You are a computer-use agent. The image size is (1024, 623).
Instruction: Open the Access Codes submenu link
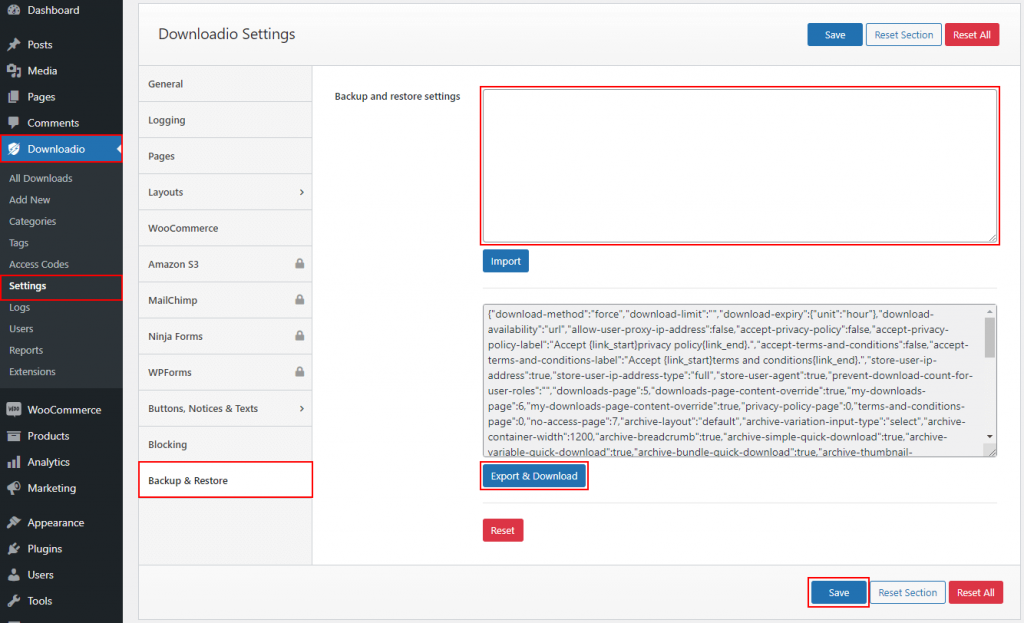tap(39, 264)
